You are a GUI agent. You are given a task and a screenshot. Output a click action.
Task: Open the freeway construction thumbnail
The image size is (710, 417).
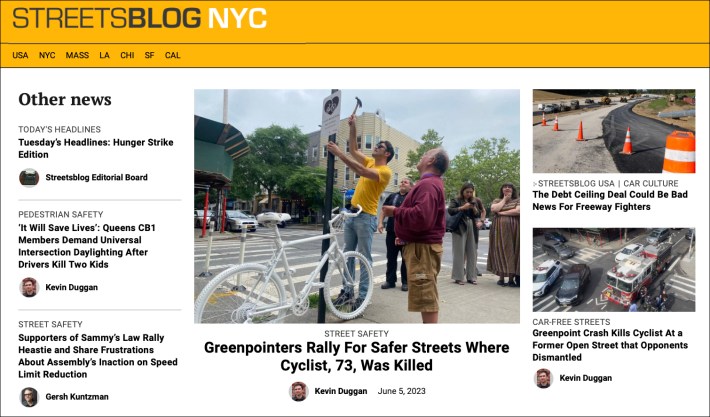click(x=613, y=131)
